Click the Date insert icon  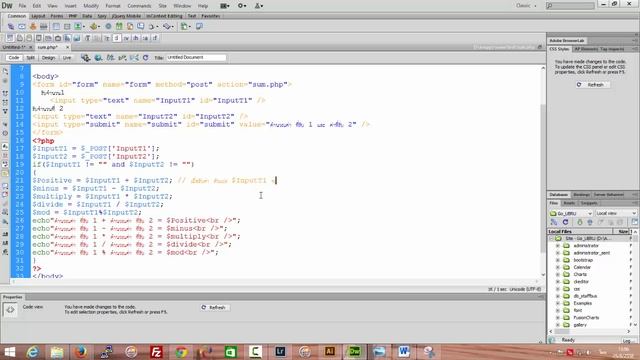[119, 27]
